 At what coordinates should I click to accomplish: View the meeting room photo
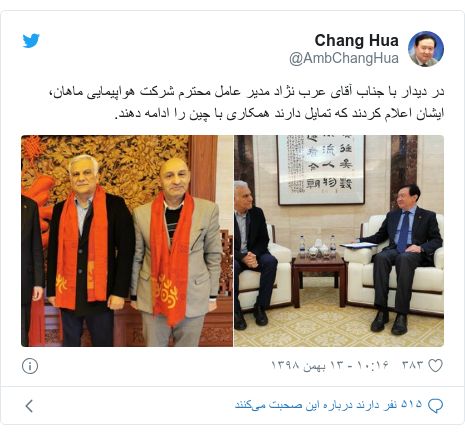click(x=339, y=241)
